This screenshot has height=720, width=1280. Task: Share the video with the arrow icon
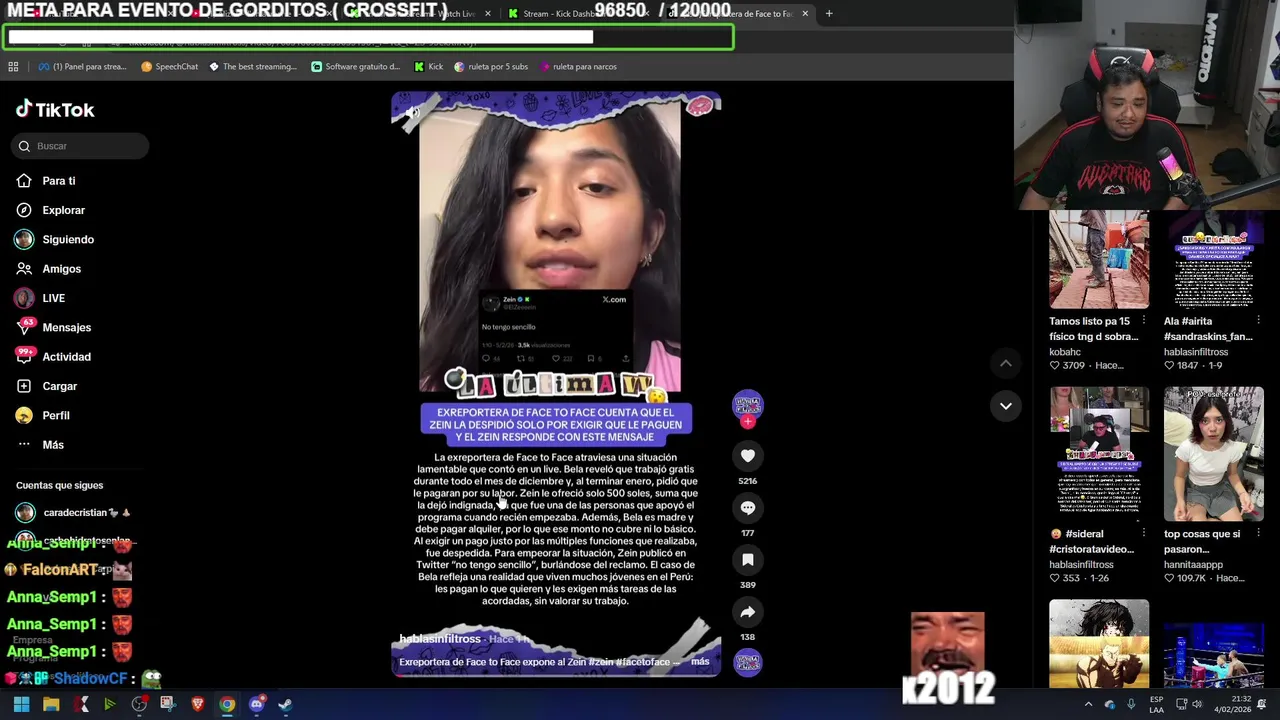coord(747,612)
